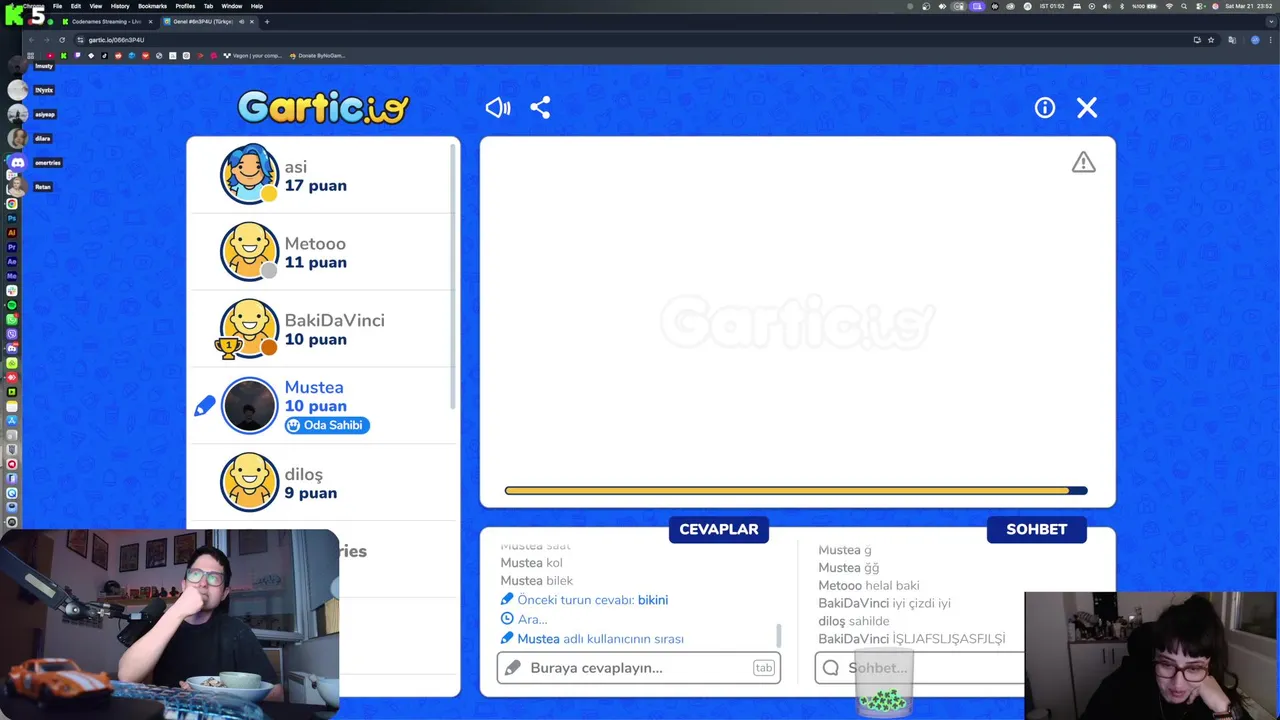Click the Wi-Fi menu bar icon
This screenshot has width=1280, height=720.
tap(1169, 6)
